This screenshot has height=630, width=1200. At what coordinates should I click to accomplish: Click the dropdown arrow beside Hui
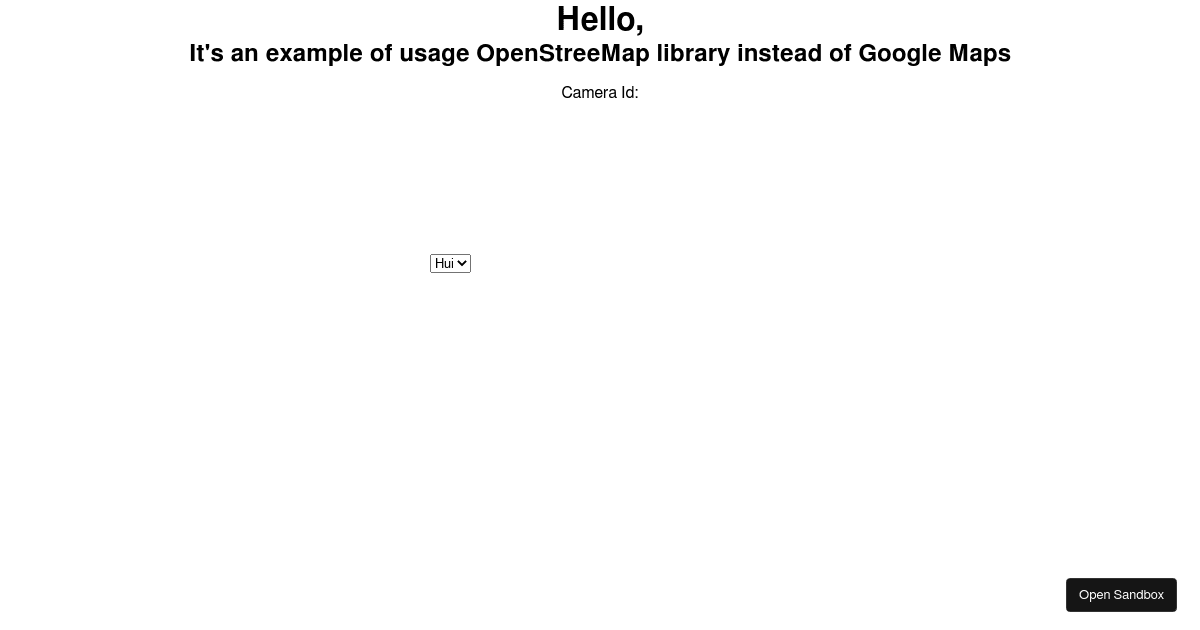point(463,263)
